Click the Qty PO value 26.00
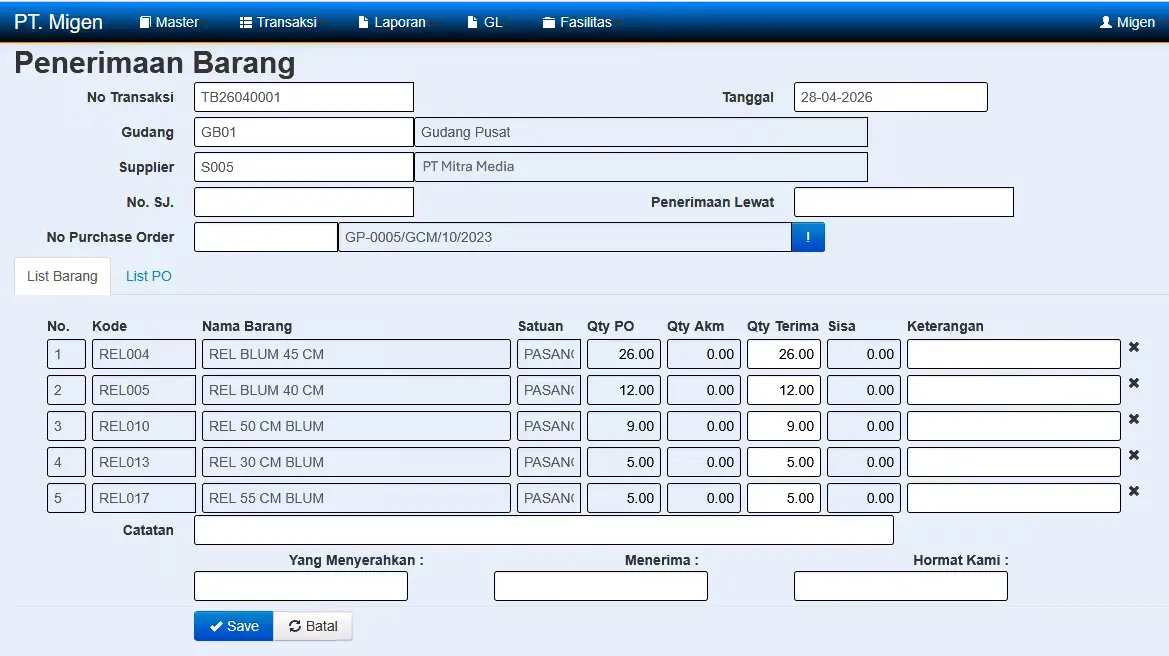1169x656 pixels. [624, 354]
